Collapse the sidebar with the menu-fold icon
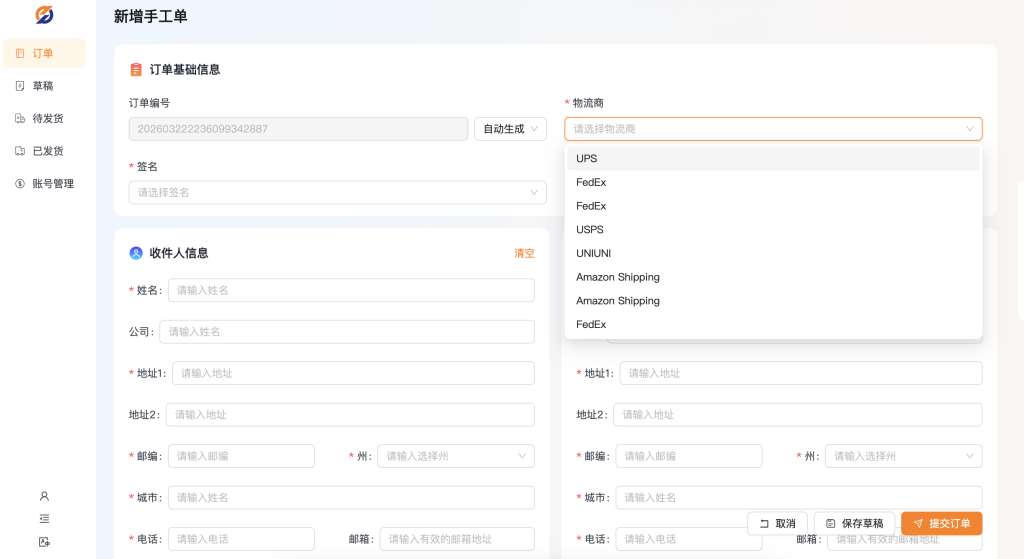1024x559 pixels. point(44,519)
